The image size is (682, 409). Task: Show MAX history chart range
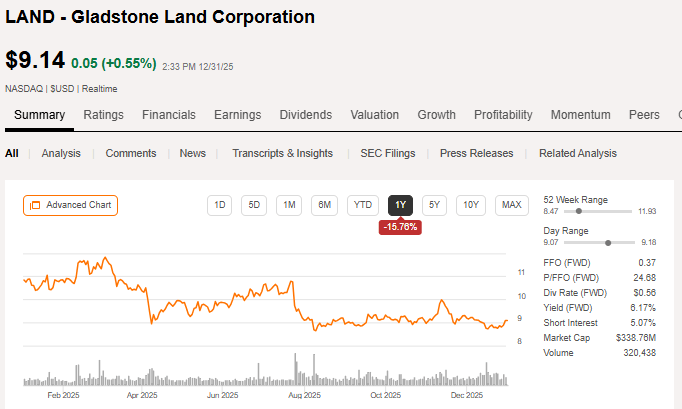(x=511, y=205)
